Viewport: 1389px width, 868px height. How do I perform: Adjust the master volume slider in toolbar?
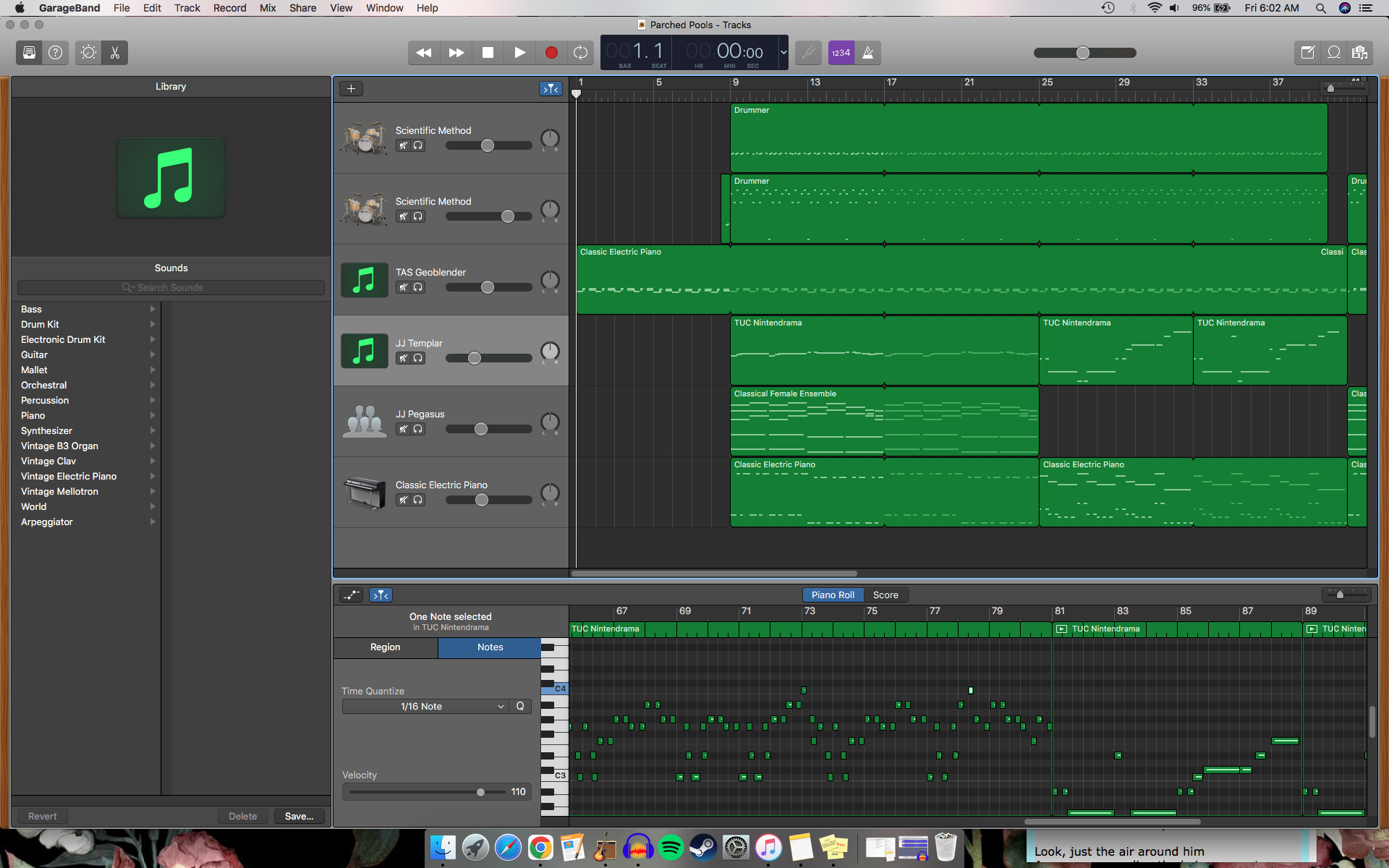(x=1084, y=53)
